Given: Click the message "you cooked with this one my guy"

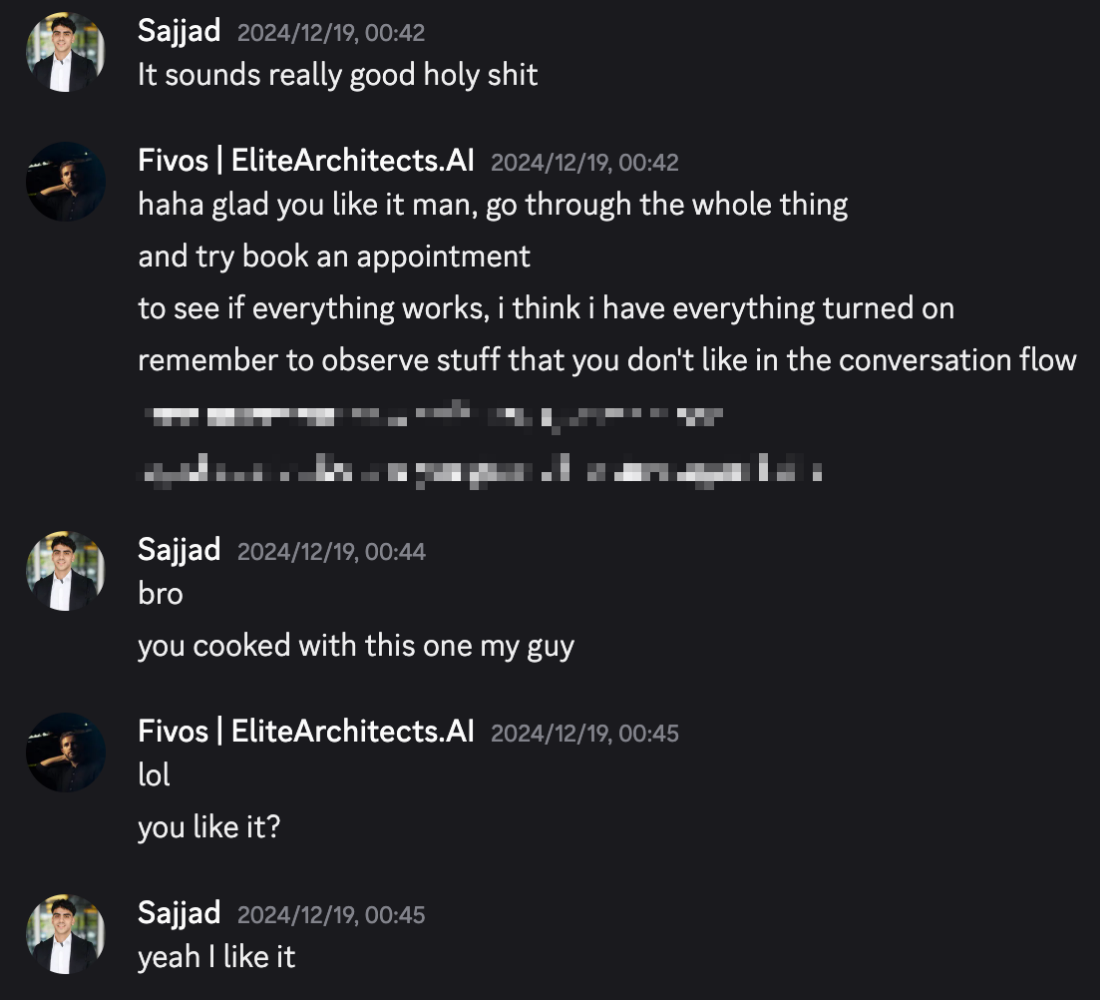Looking at the screenshot, I should pos(356,646).
